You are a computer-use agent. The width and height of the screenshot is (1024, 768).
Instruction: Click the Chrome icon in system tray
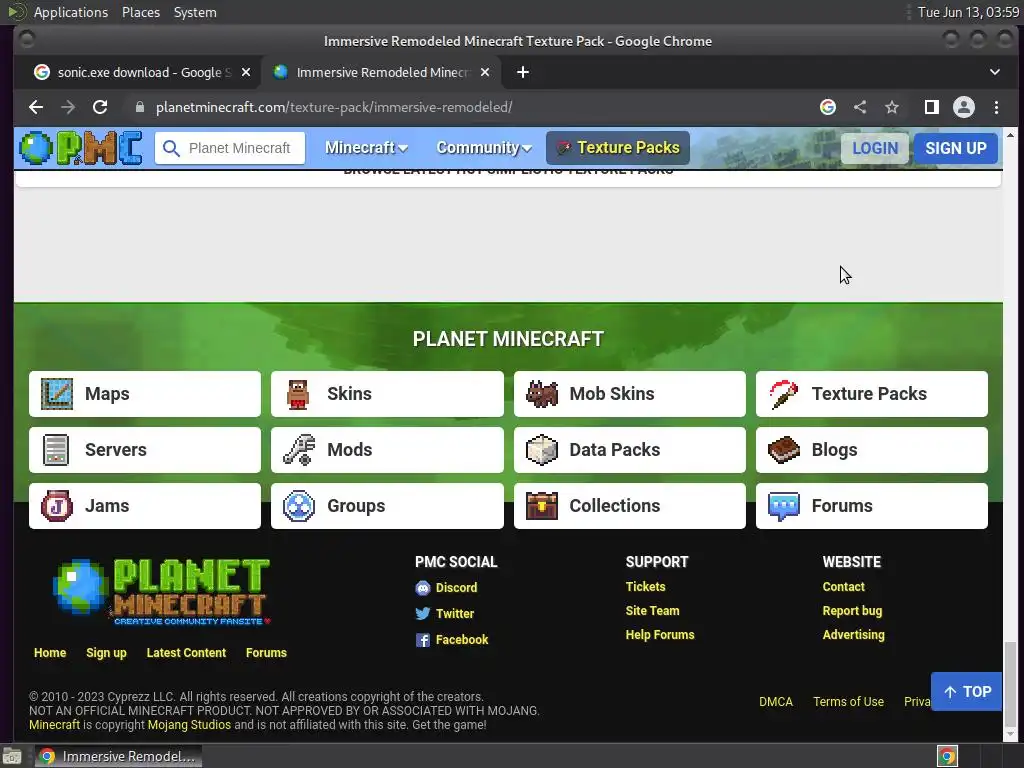coord(947,757)
